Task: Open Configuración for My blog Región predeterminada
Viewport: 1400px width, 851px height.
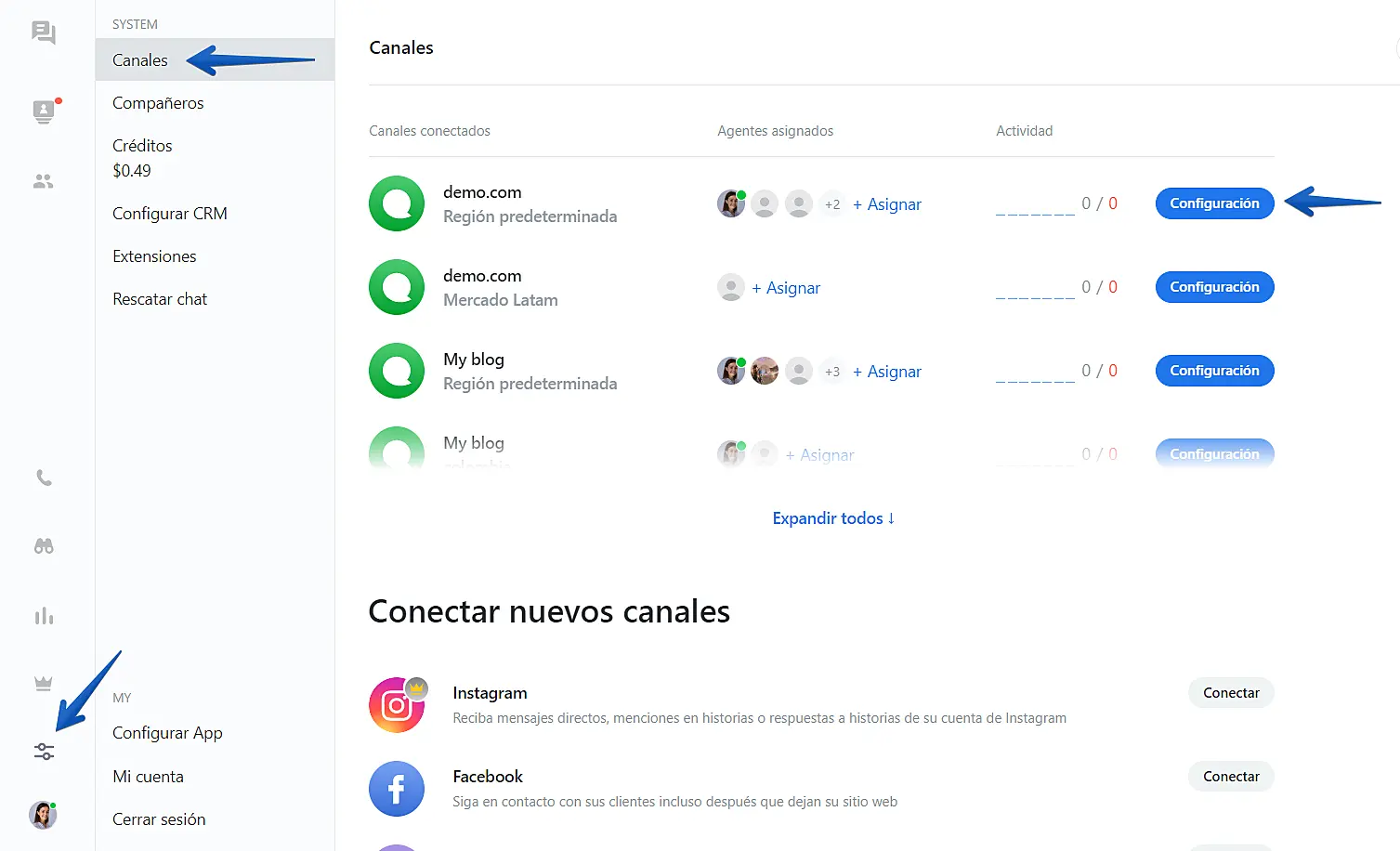Action: [1214, 371]
